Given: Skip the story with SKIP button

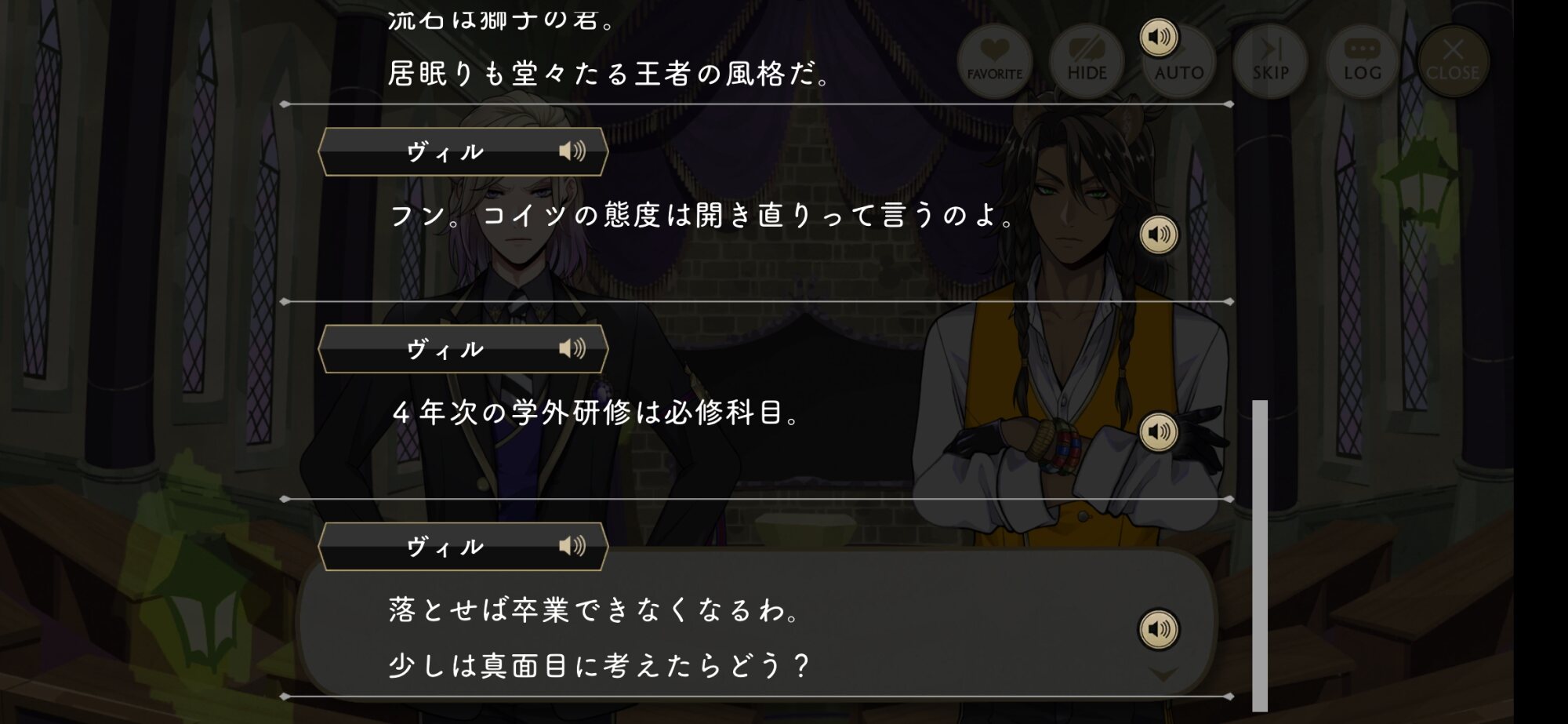Looking at the screenshot, I should 1270,61.
